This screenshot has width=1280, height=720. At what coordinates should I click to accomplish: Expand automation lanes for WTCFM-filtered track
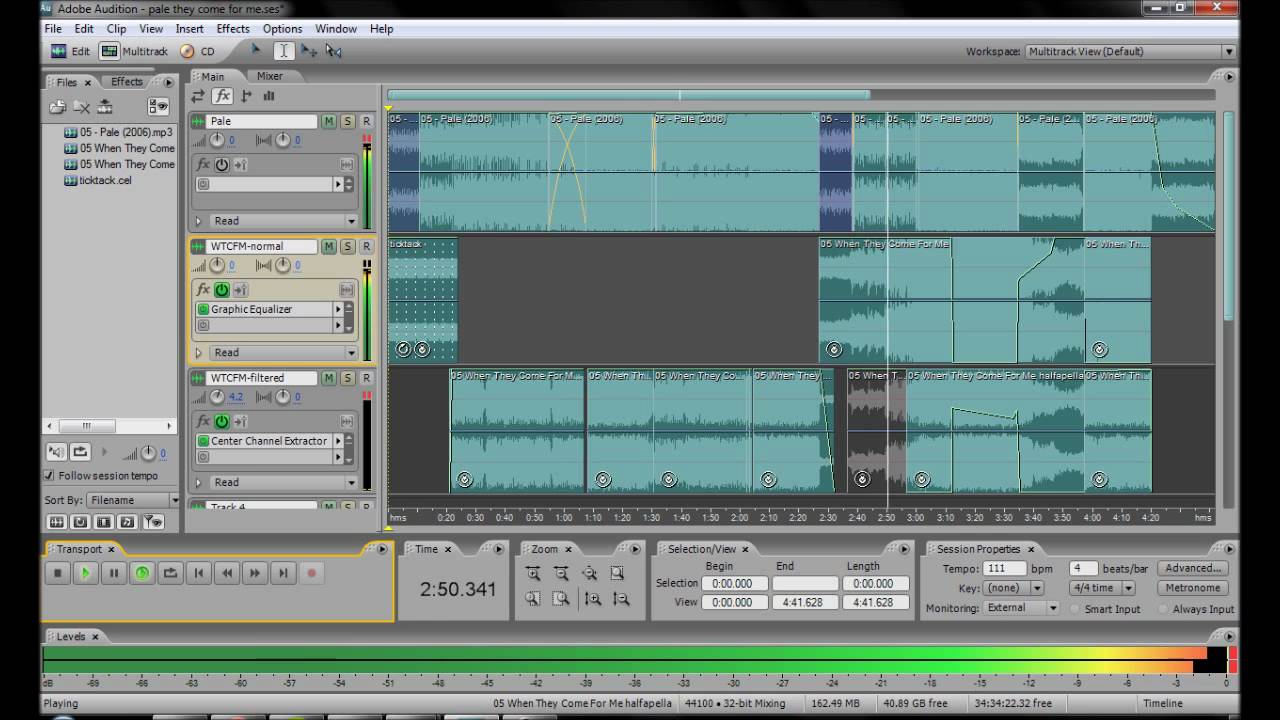point(198,483)
